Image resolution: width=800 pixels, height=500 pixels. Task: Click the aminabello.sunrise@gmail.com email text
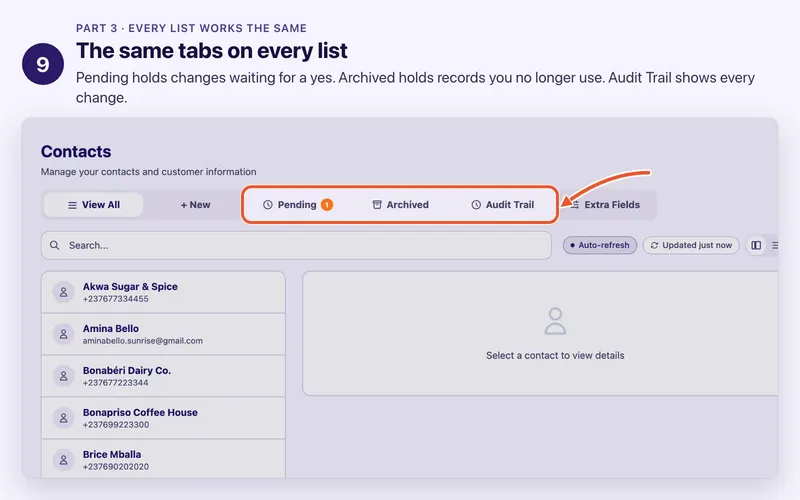[143, 341]
